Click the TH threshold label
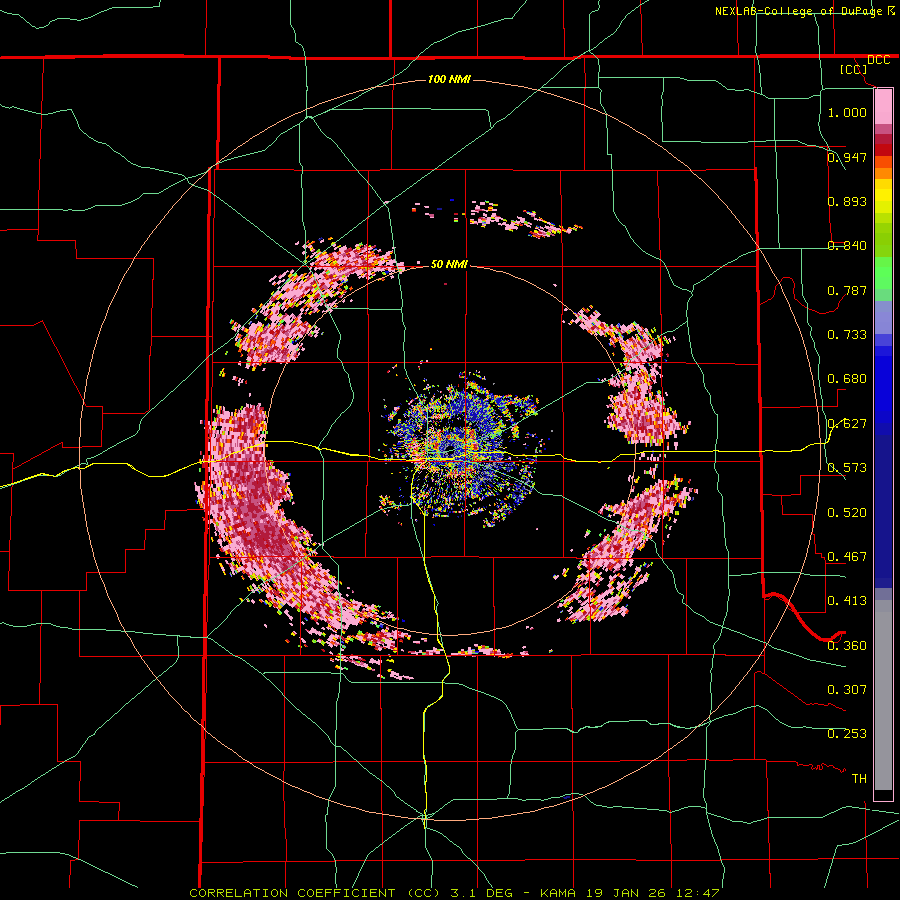Image resolution: width=900 pixels, height=900 pixels. coord(859,778)
